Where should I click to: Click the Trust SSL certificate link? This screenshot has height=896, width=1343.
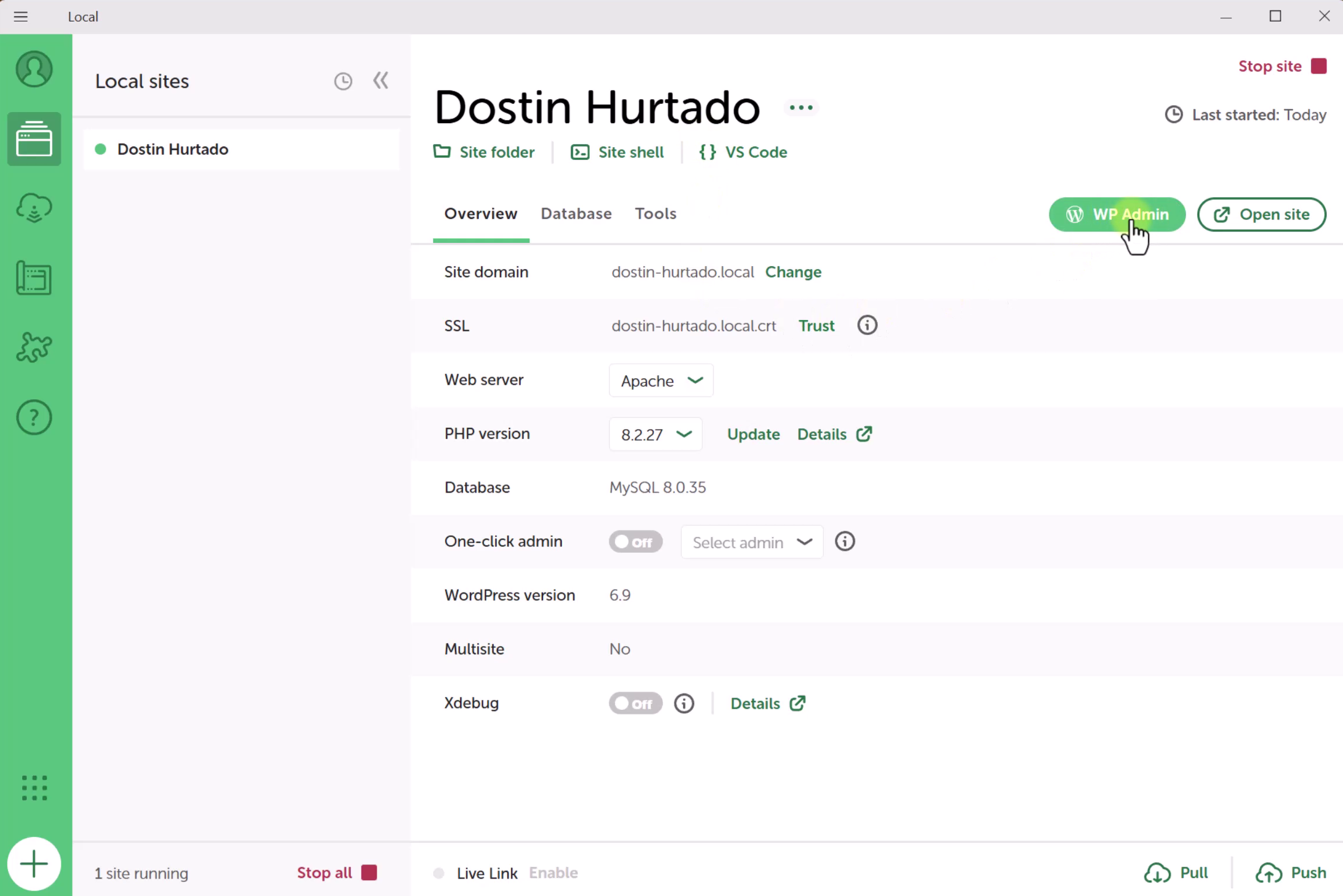[816, 326]
